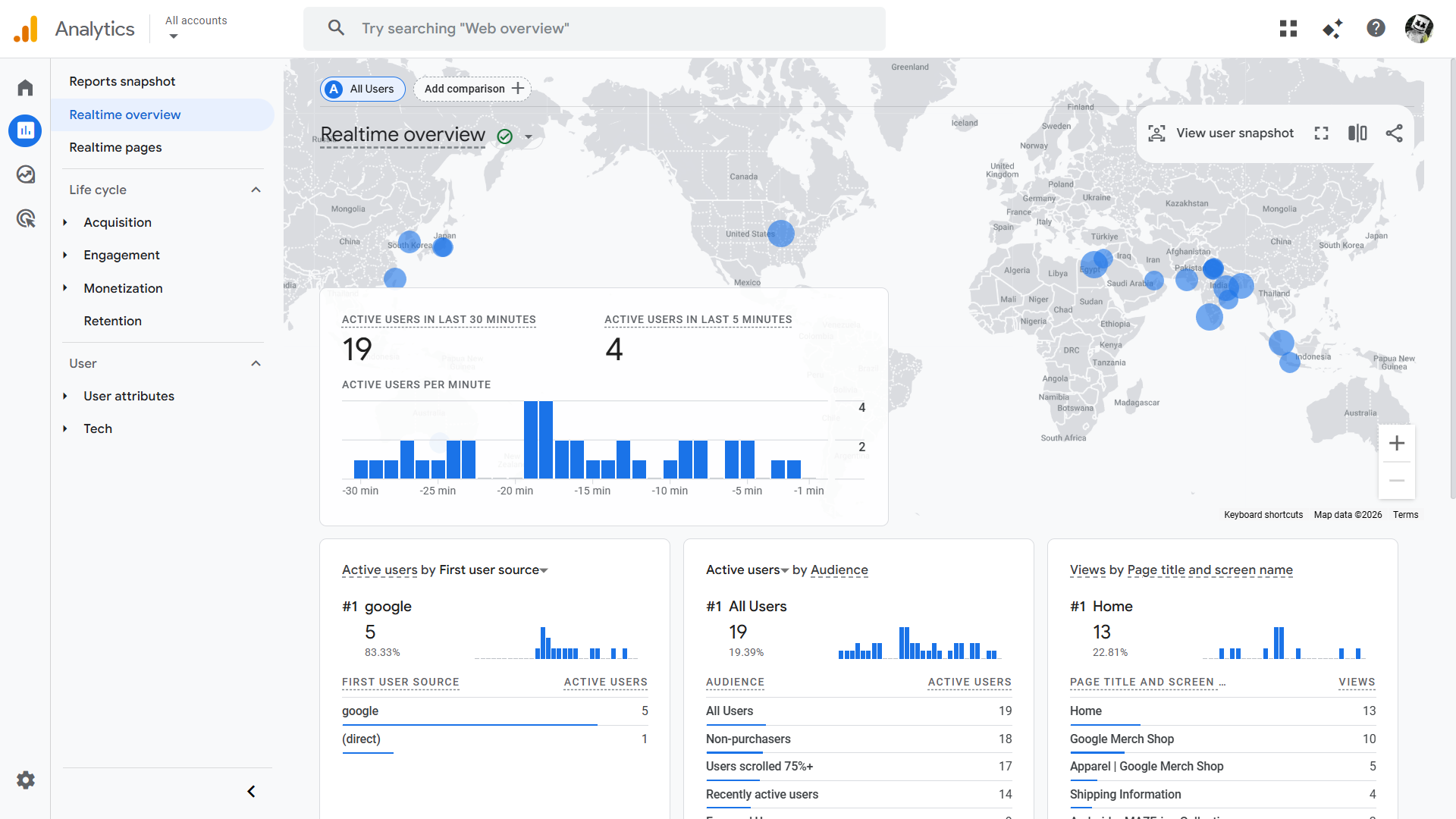Click View user snapshot
The height and width of the screenshot is (819, 1456).
click(x=1221, y=133)
